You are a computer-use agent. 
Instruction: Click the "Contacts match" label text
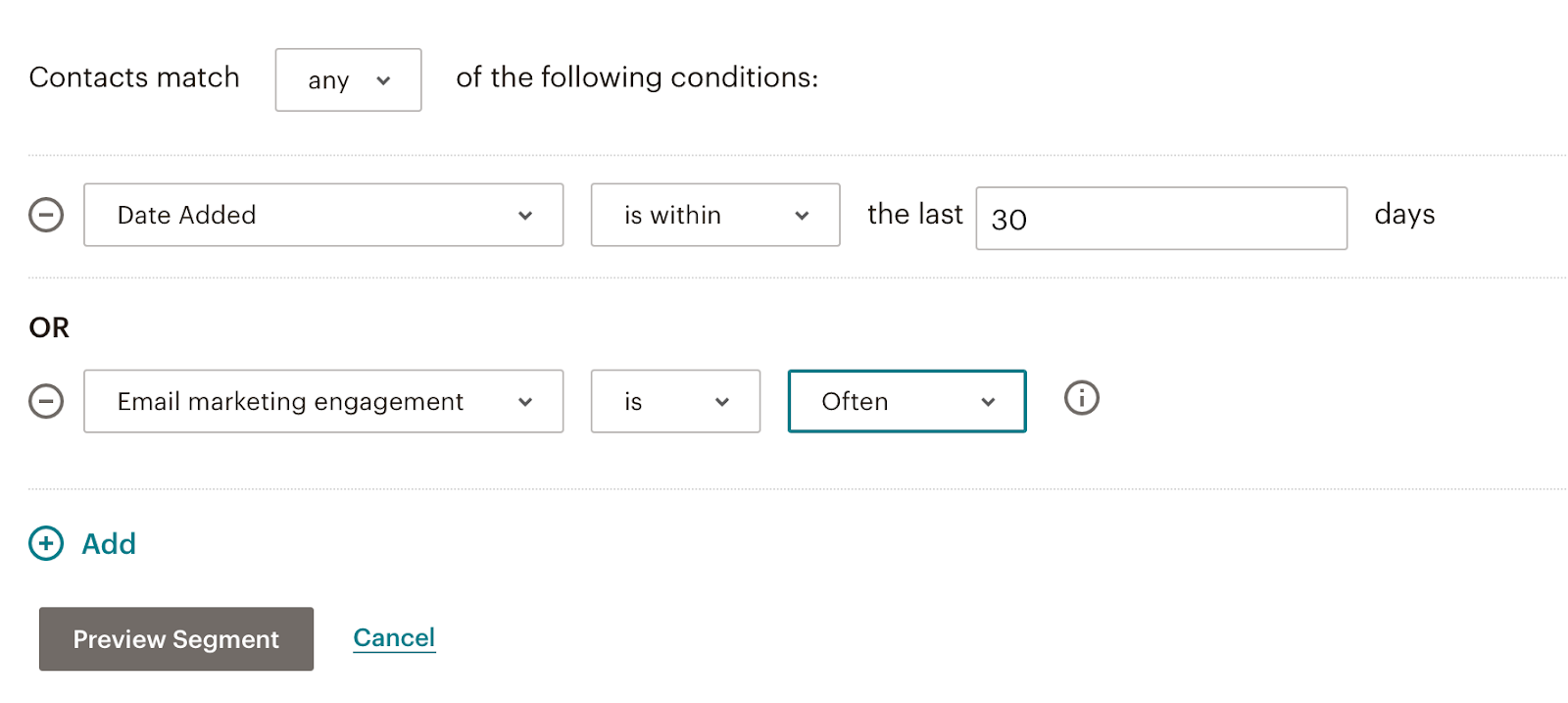[x=134, y=77]
